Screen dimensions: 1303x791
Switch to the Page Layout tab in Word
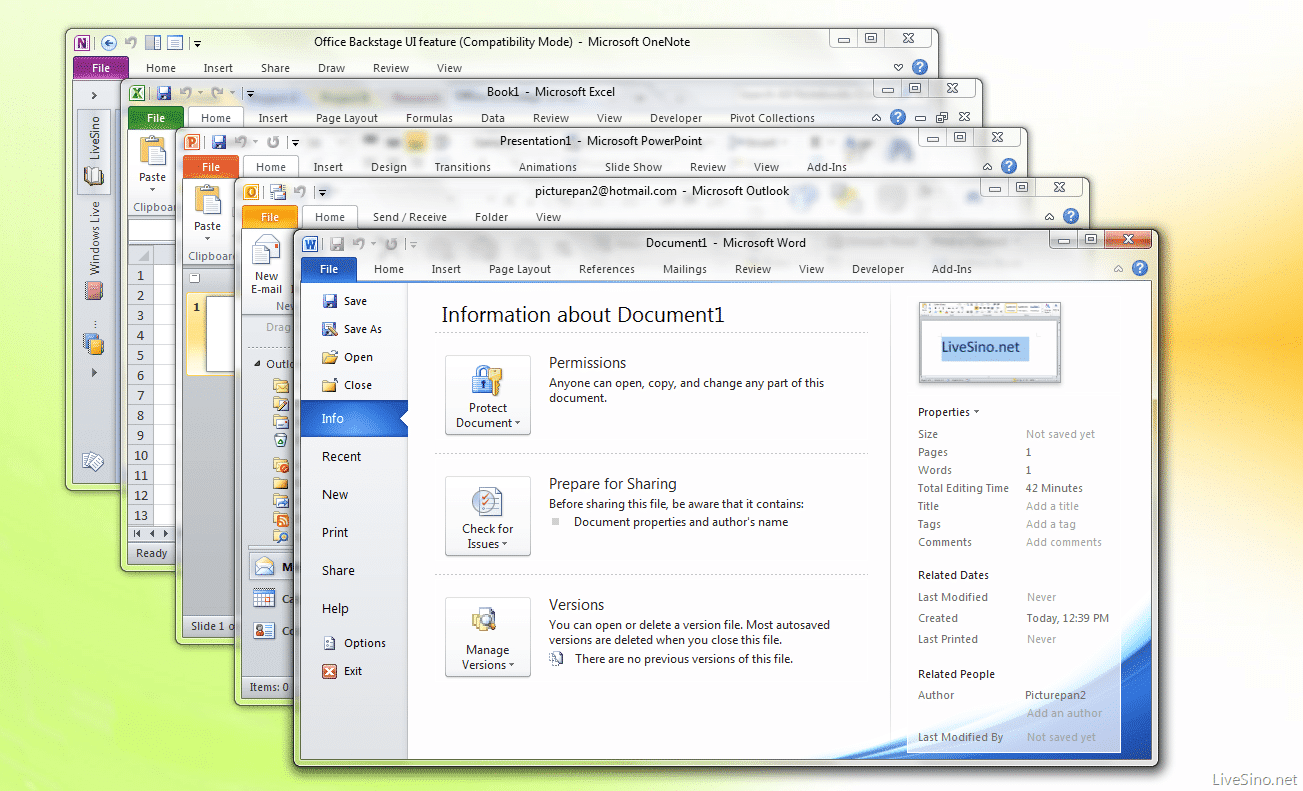519,269
